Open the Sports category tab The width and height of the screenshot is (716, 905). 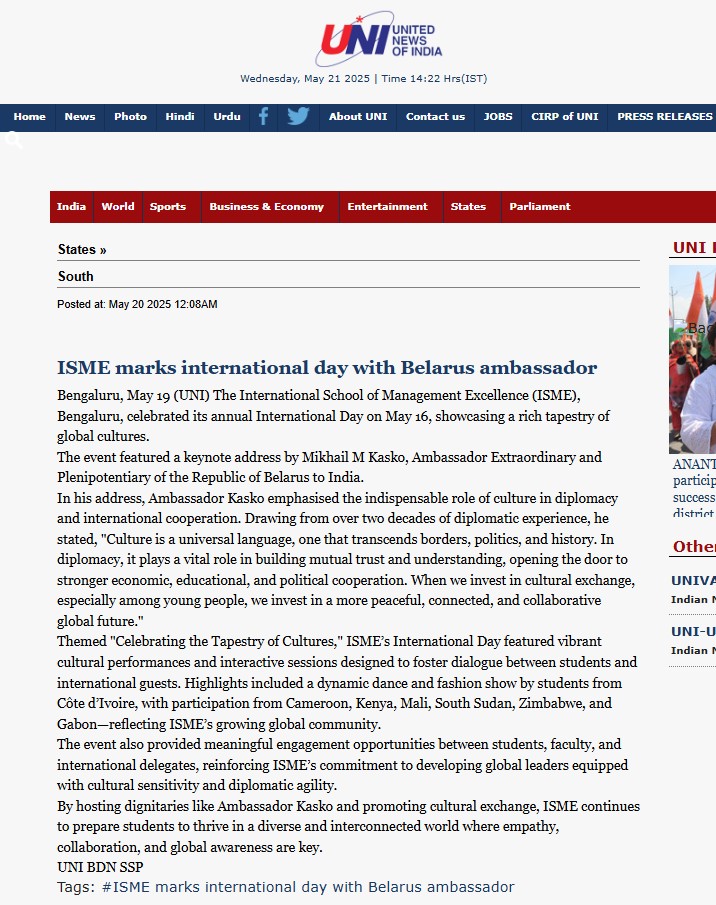[168, 207]
